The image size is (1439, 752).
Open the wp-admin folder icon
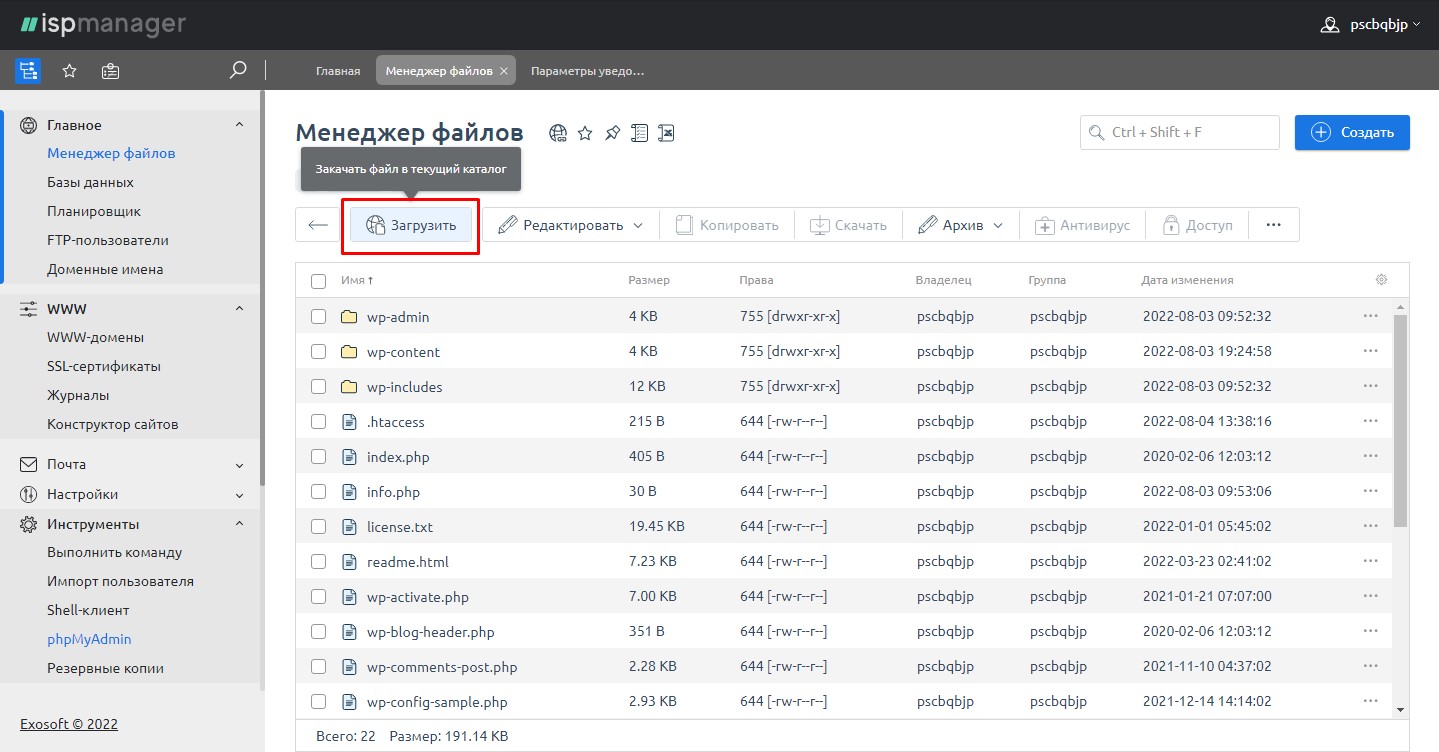click(349, 317)
